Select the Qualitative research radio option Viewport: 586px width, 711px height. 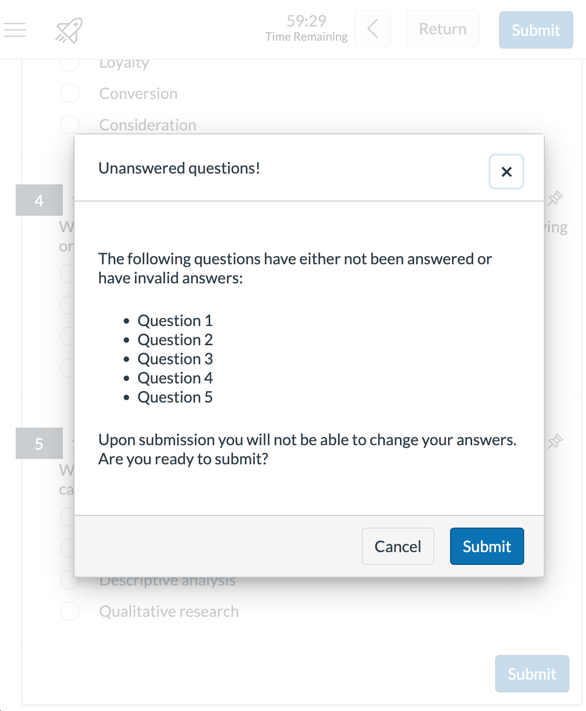69,611
